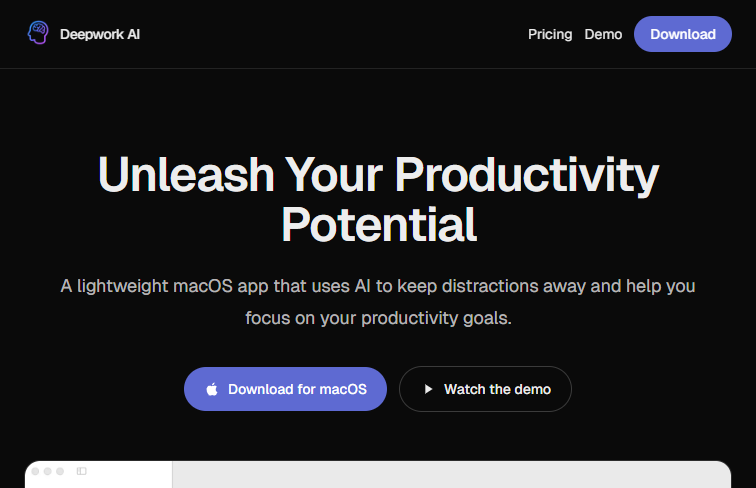Click the focus on your productivity goals text
The width and height of the screenshot is (756, 488).
(x=378, y=318)
